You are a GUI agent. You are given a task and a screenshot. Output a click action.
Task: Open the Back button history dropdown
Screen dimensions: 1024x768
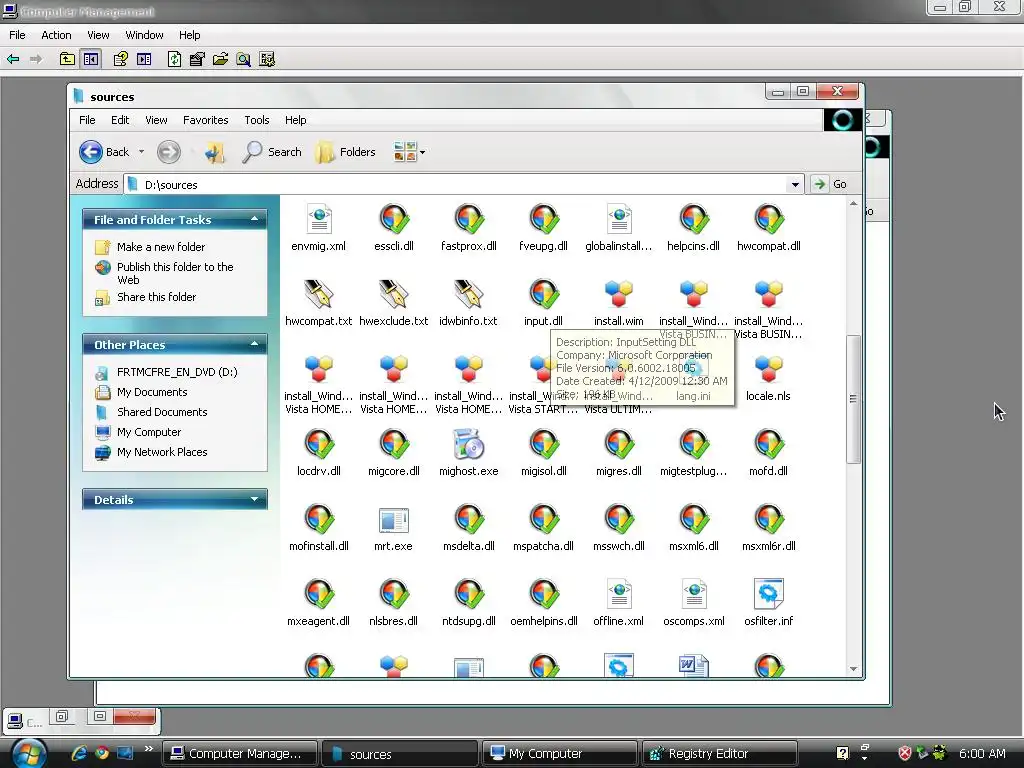[141, 152]
